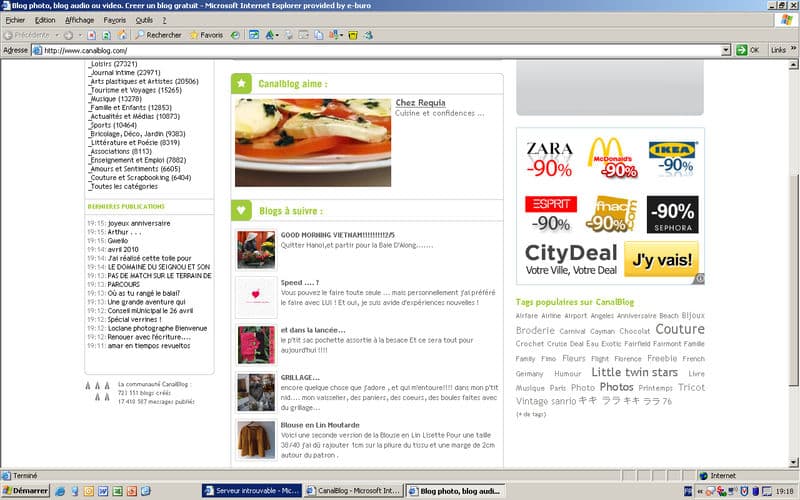Click the scrollbar down arrow
This screenshot has height=500, width=800.
coord(793,463)
